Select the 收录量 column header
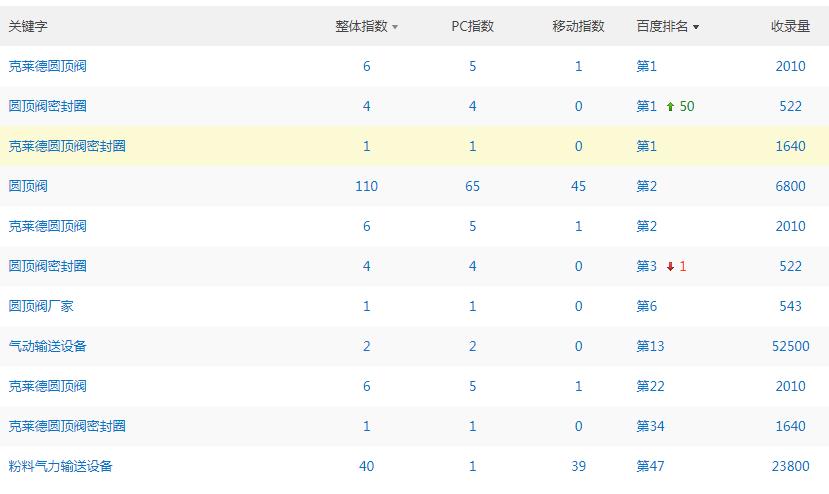The height and width of the screenshot is (494, 829). point(790,27)
